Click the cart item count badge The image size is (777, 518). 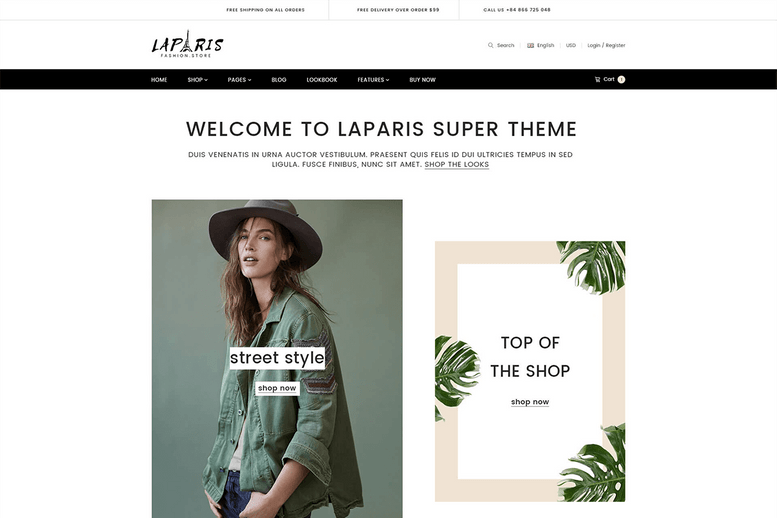point(621,79)
